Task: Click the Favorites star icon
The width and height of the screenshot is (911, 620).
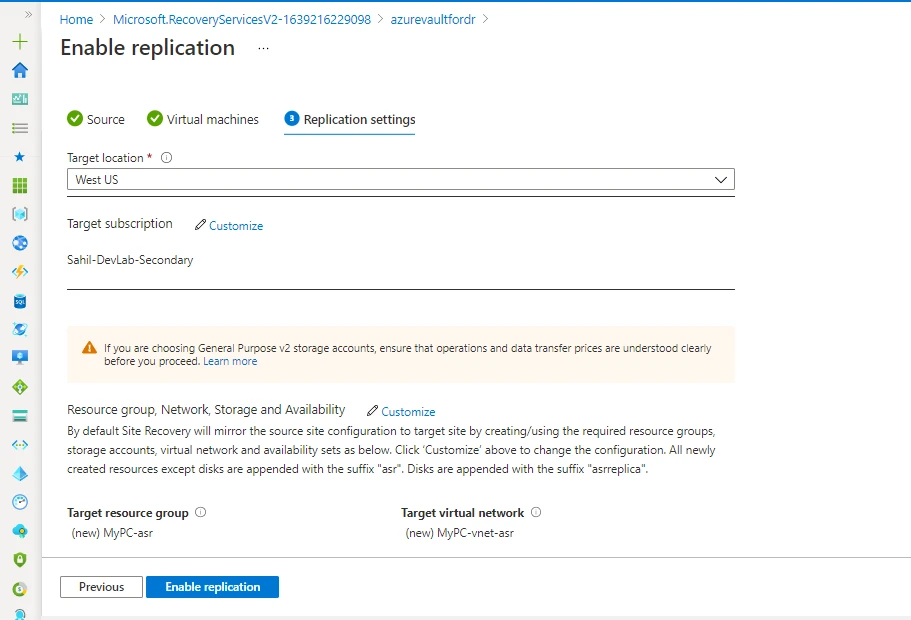Action: click(19, 156)
